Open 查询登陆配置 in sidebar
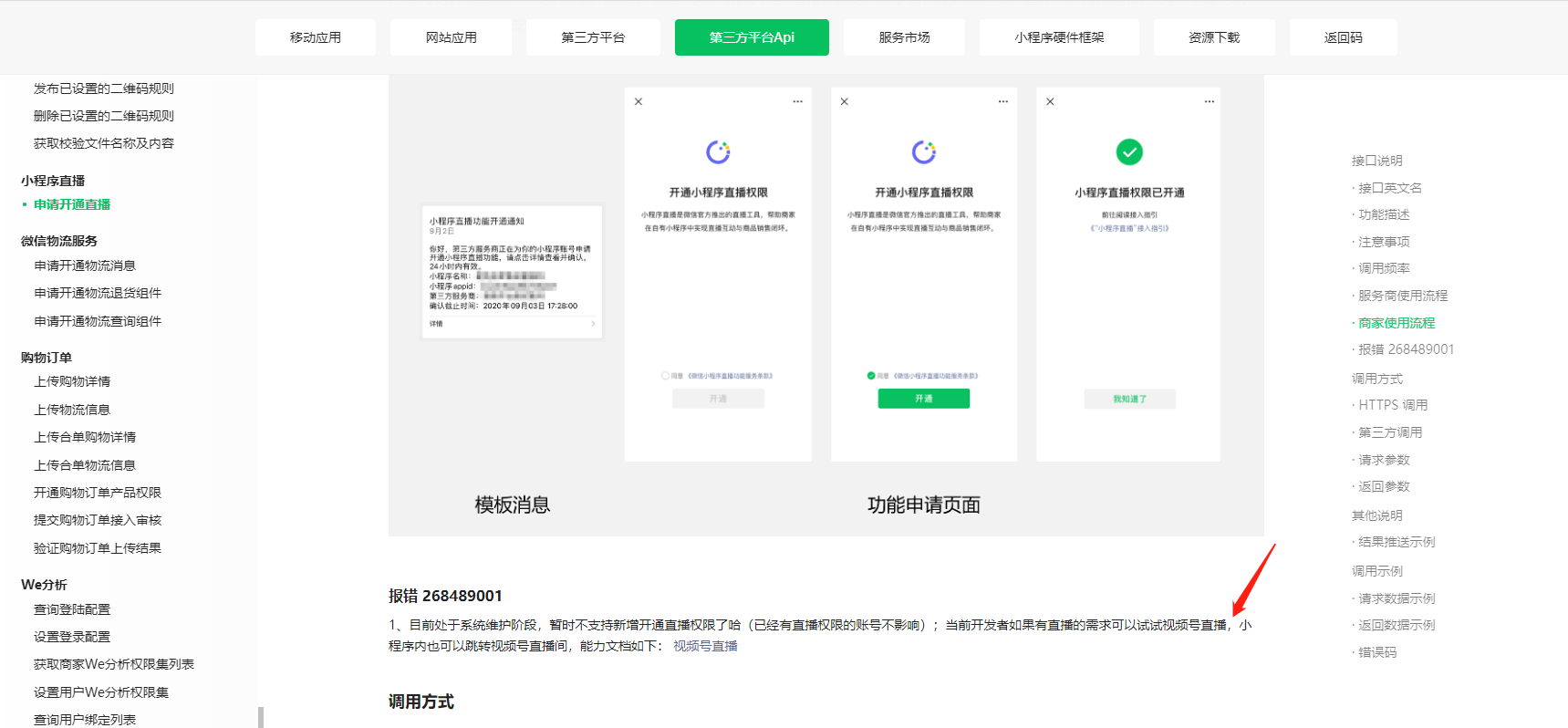 [72, 609]
